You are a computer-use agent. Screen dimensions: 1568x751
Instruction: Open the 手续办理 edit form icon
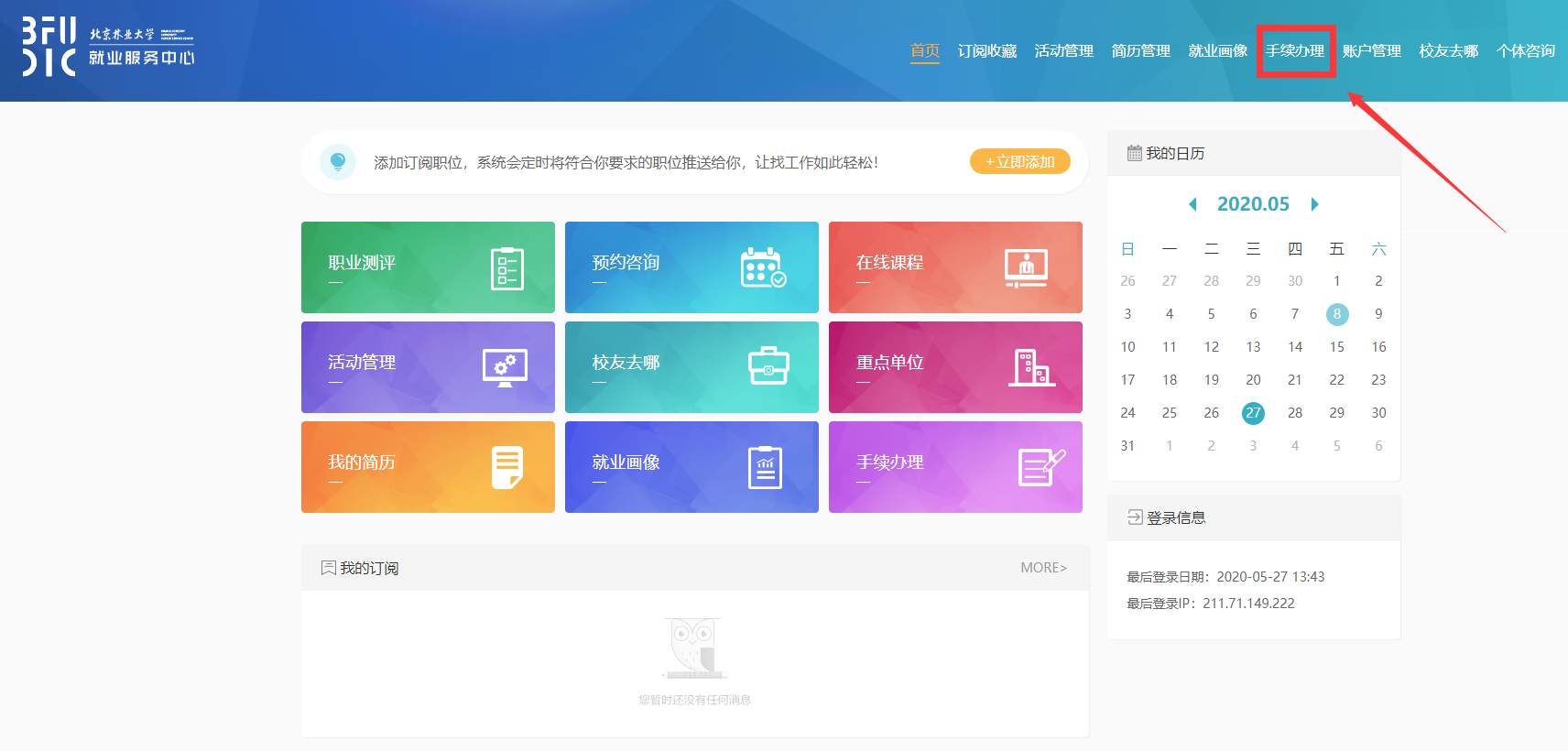tap(1041, 467)
